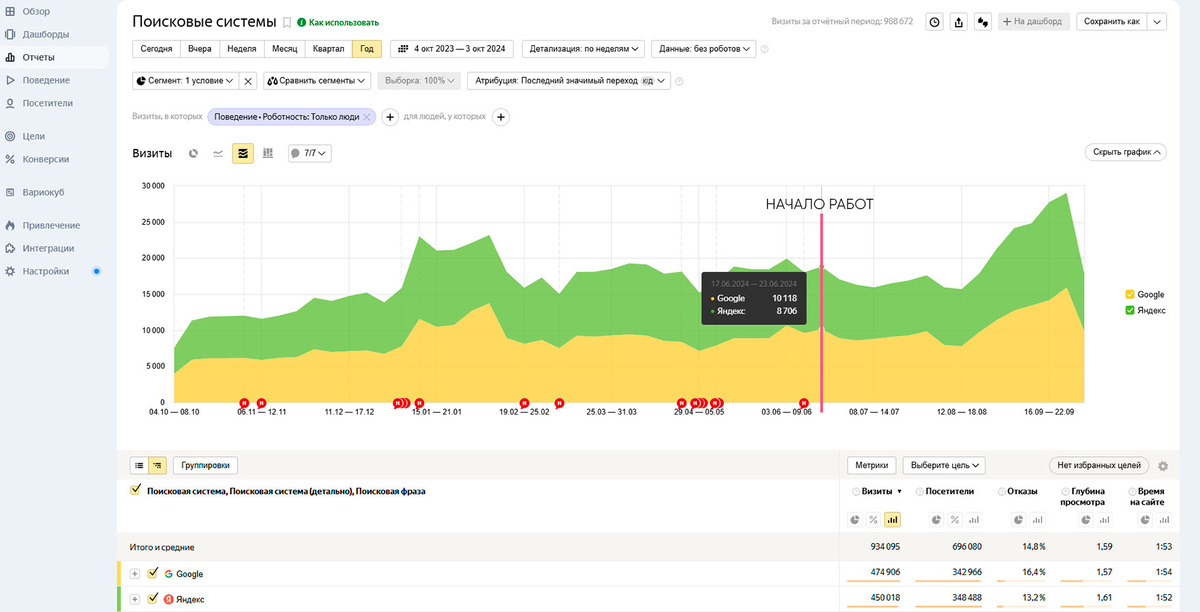Click the Вариокуб sidebar icon
Image resolution: width=1200 pixels, height=612 pixels.
(10, 192)
